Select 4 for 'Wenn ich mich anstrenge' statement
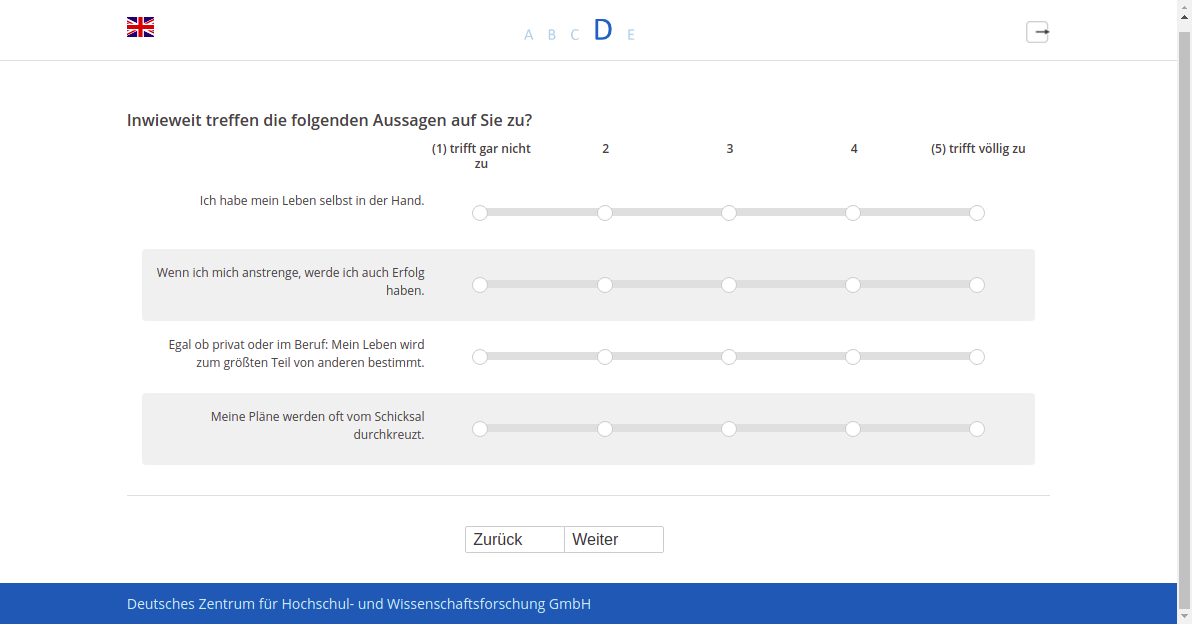 tap(853, 285)
